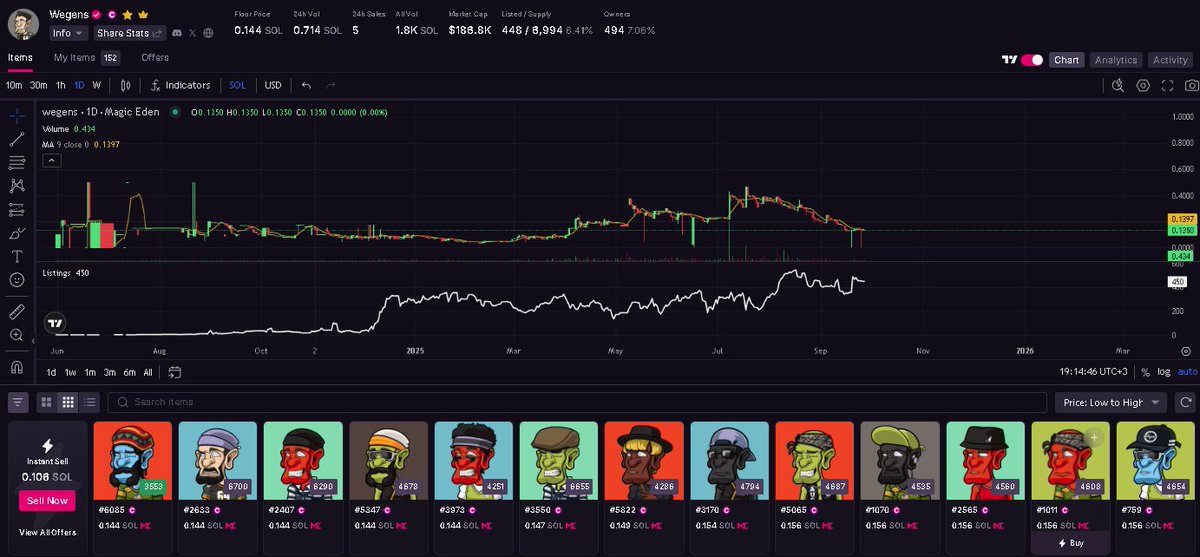Screen dimensions: 1200x557
Task: Open the X (Twitter) link icon
Action: [192, 33]
